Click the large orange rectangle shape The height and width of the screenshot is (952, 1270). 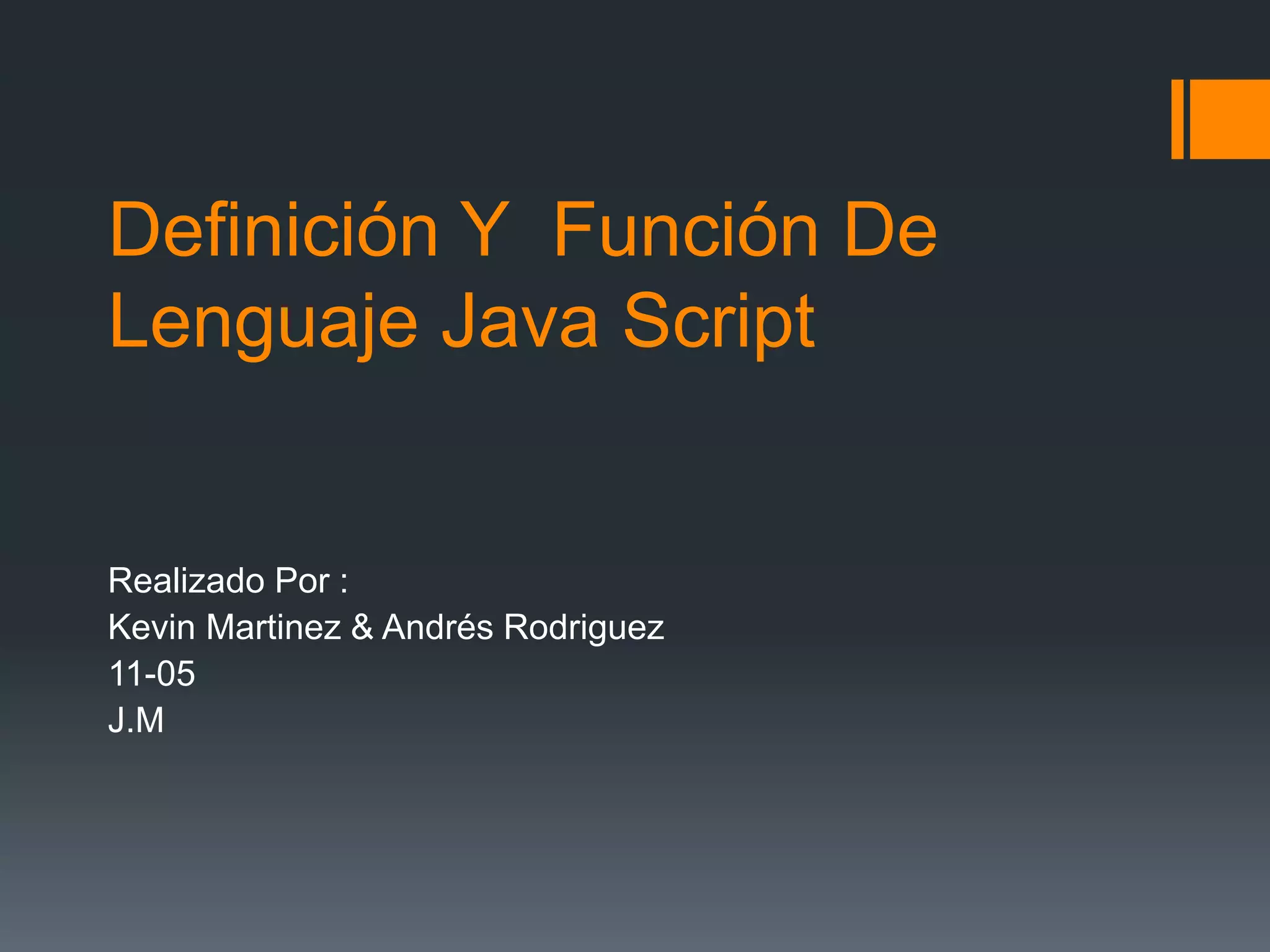coord(1230,119)
